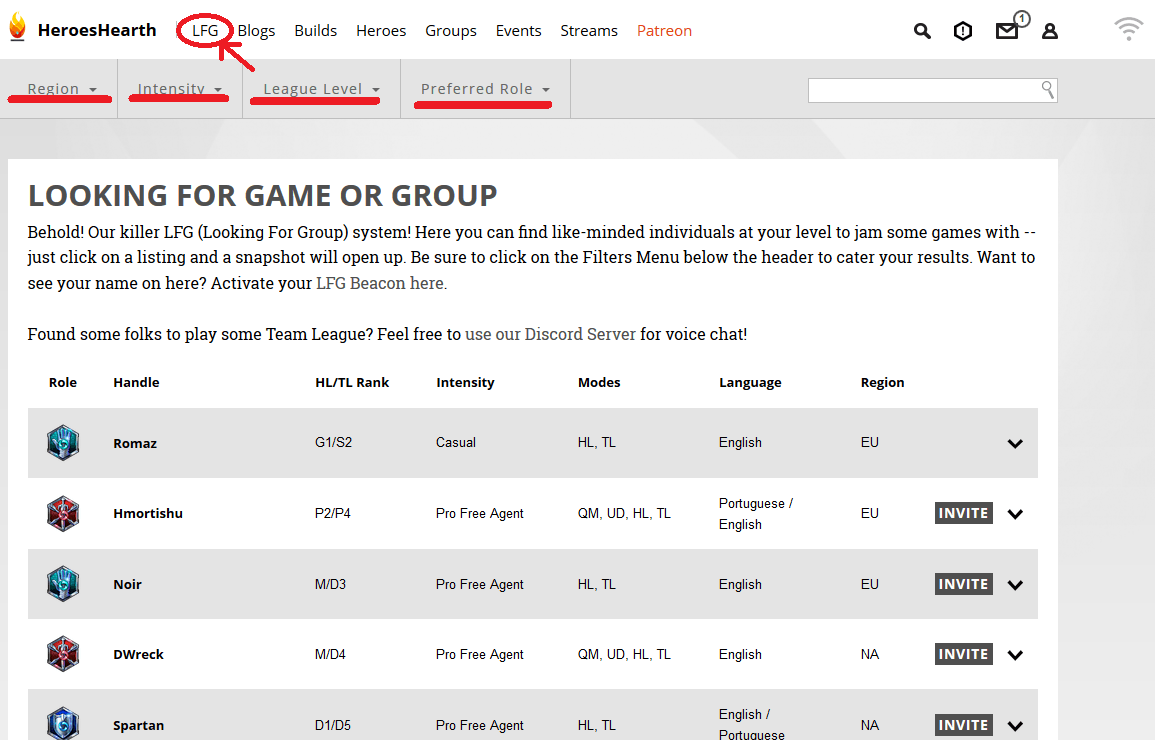The image size is (1155, 740).
Task: Click the HeroesHearth site name
Action: tap(97, 30)
